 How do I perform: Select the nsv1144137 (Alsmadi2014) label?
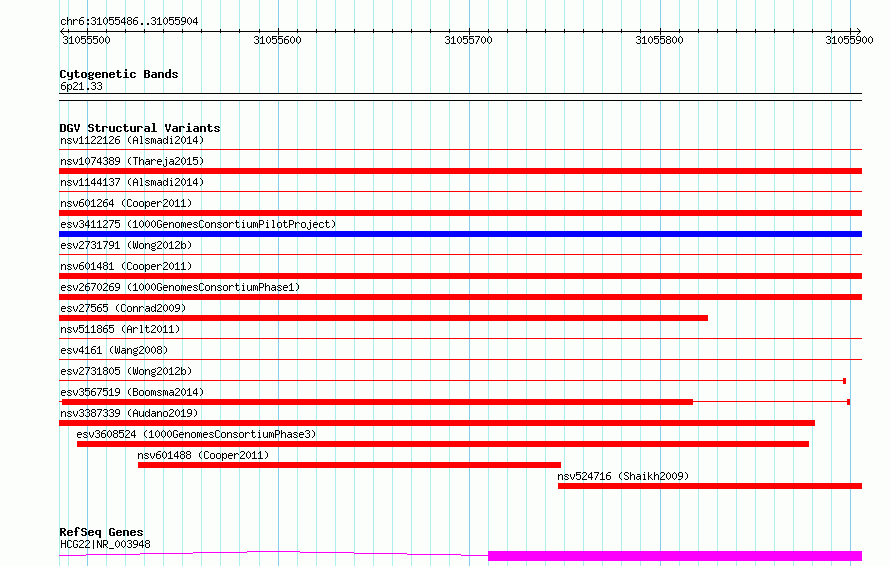[132, 182]
